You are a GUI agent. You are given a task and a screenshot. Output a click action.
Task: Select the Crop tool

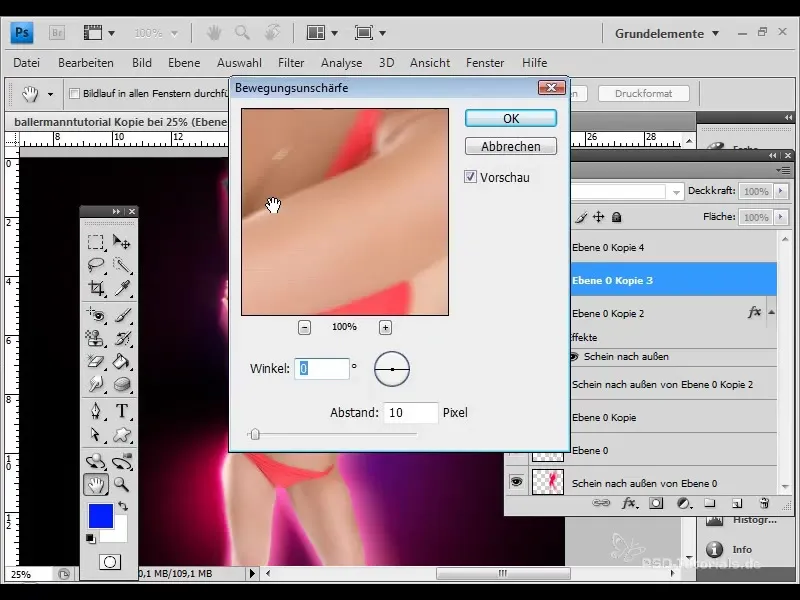click(x=95, y=288)
